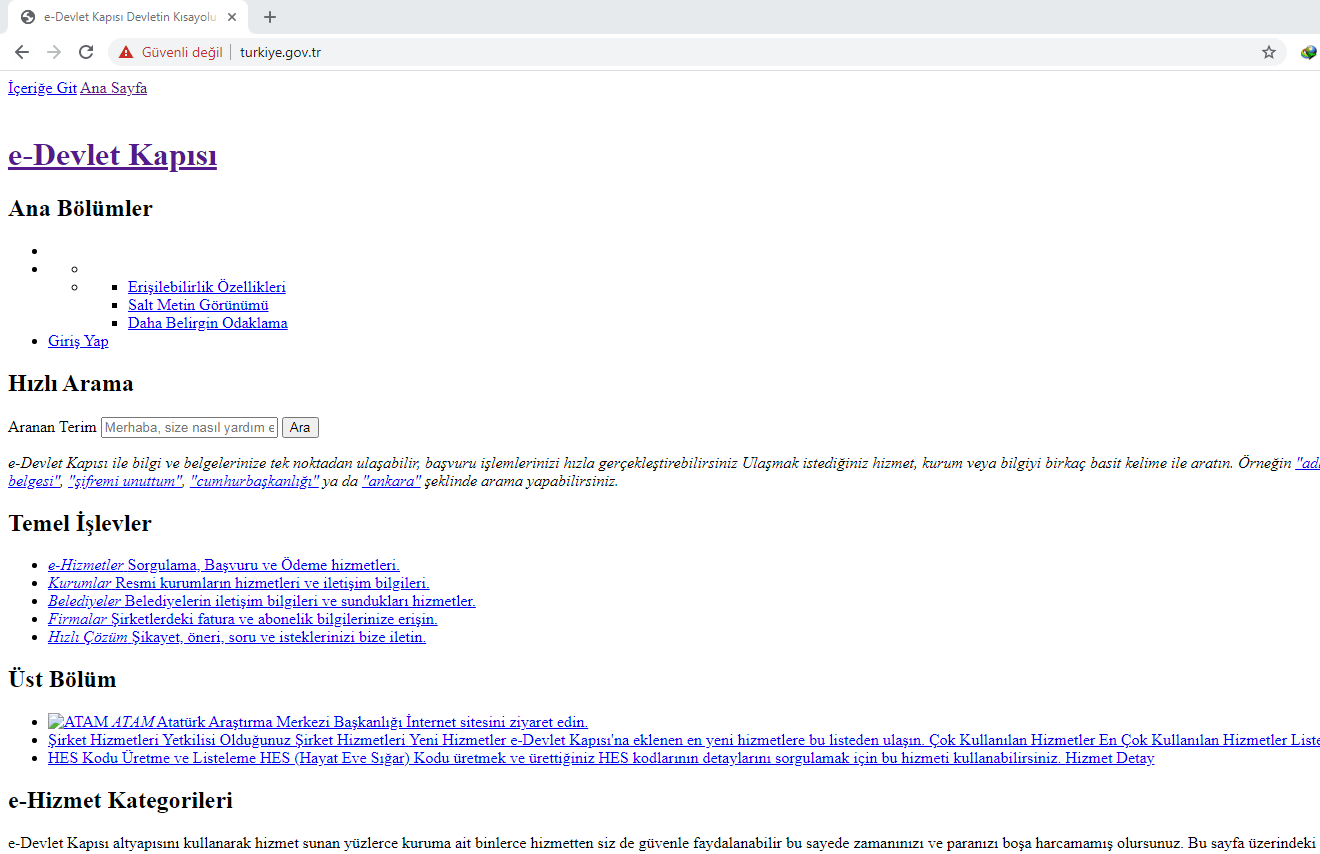The image size is (1320, 854).
Task: Click the e-Devlet Kapısı main heading link
Action: (112, 155)
